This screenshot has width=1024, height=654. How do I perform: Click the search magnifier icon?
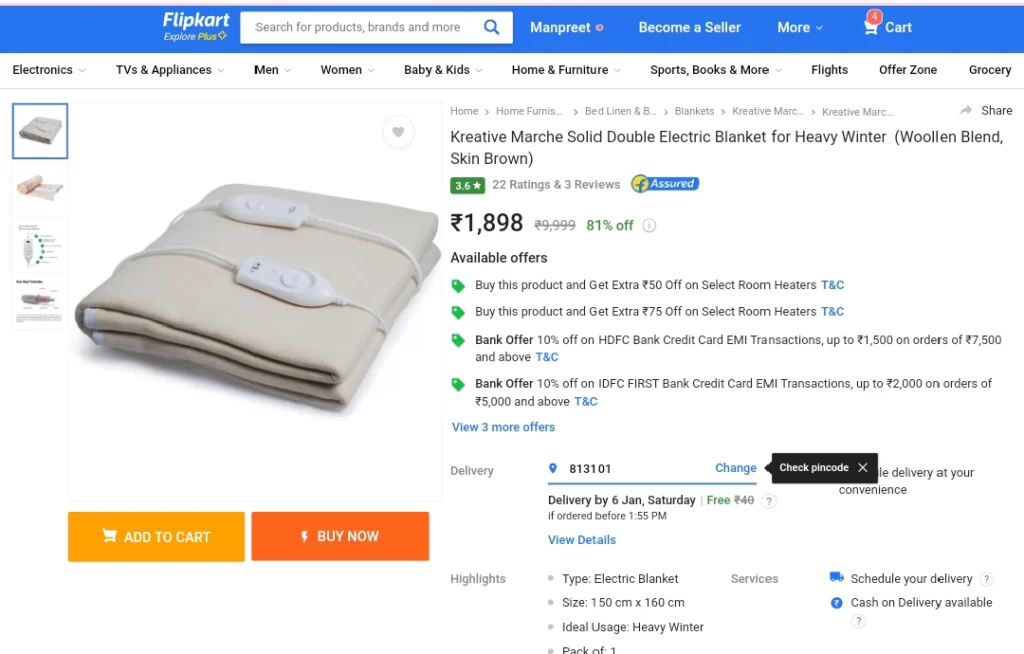pos(491,27)
